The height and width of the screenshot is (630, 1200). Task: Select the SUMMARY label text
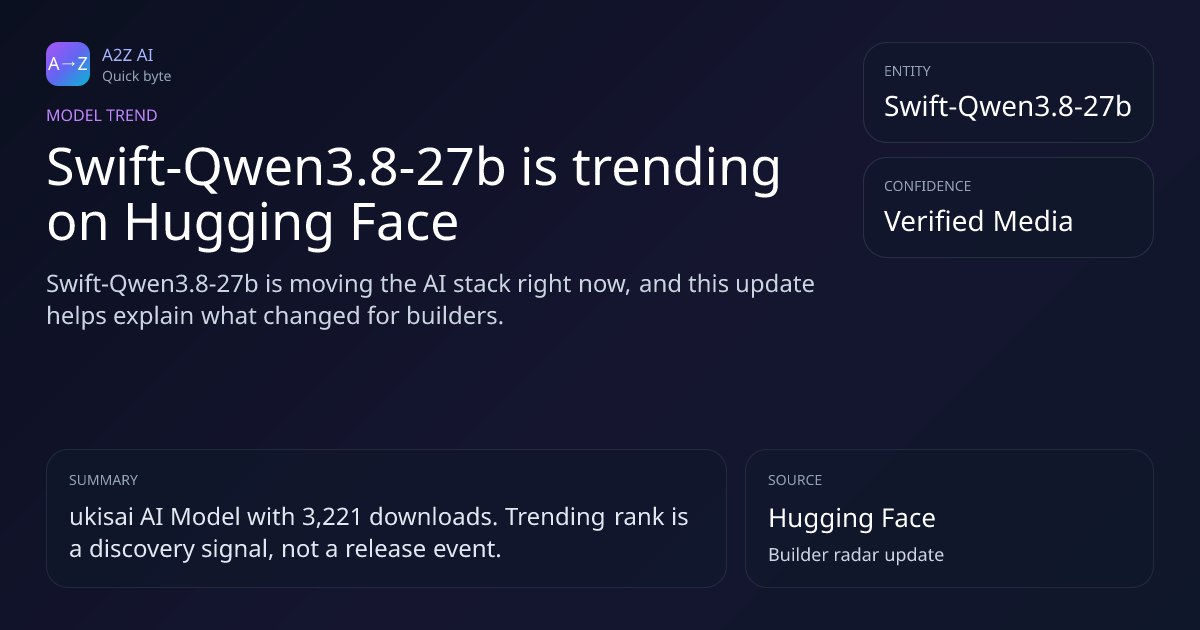103,480
